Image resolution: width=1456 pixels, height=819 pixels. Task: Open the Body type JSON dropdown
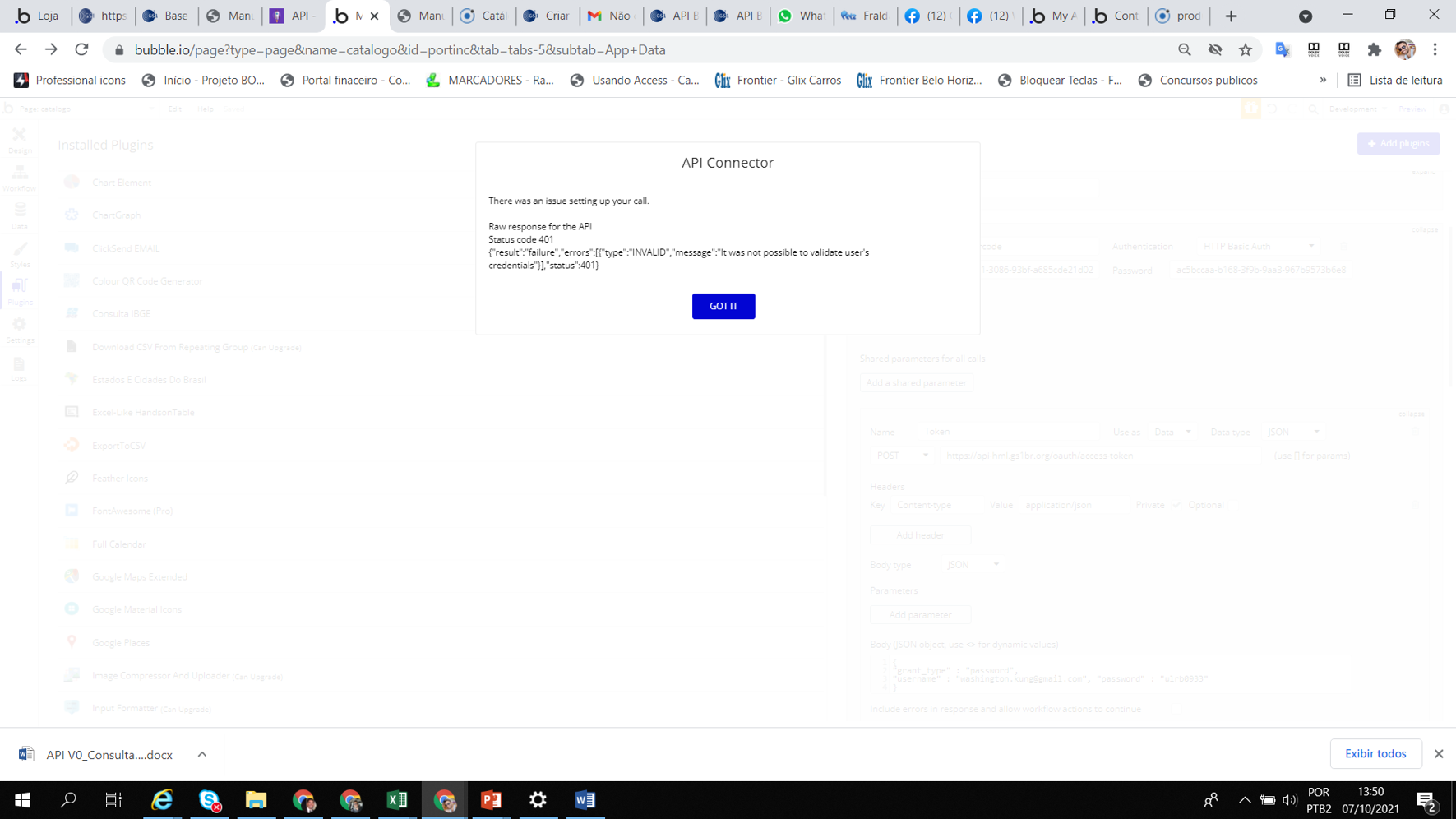973,565
